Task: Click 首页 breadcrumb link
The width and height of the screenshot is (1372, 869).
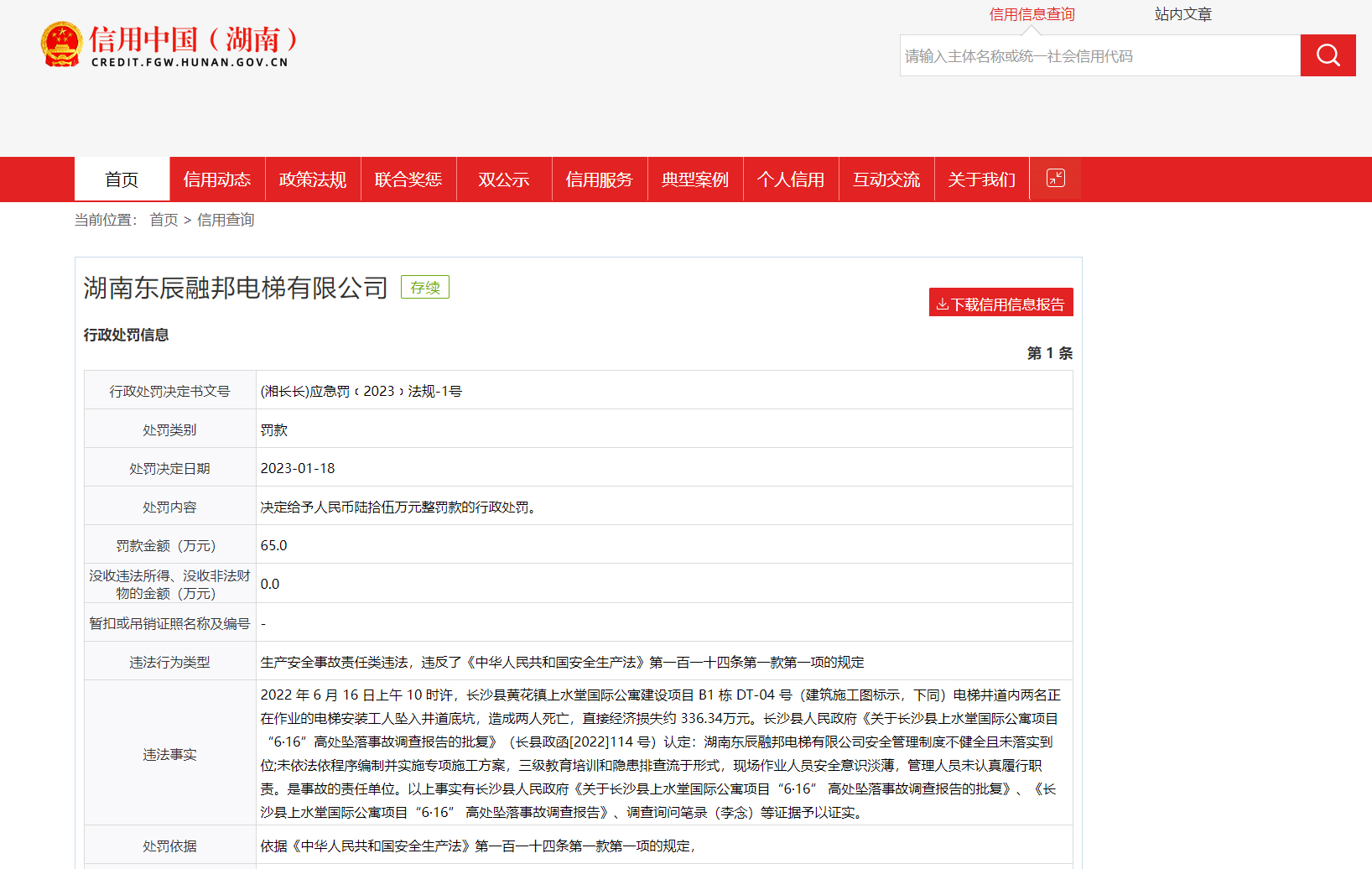Action: click(164, 220)
